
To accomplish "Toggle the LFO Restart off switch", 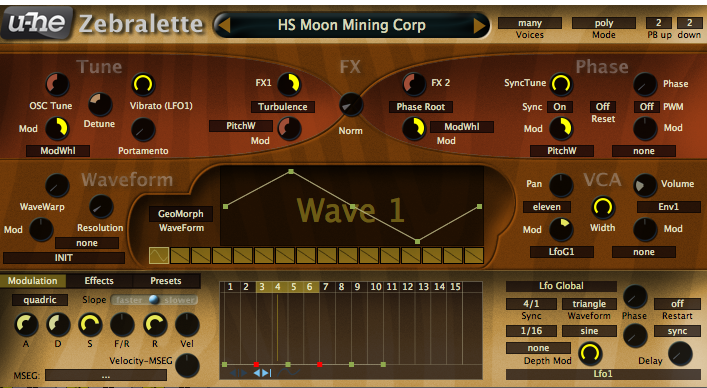I will [677, 304].
